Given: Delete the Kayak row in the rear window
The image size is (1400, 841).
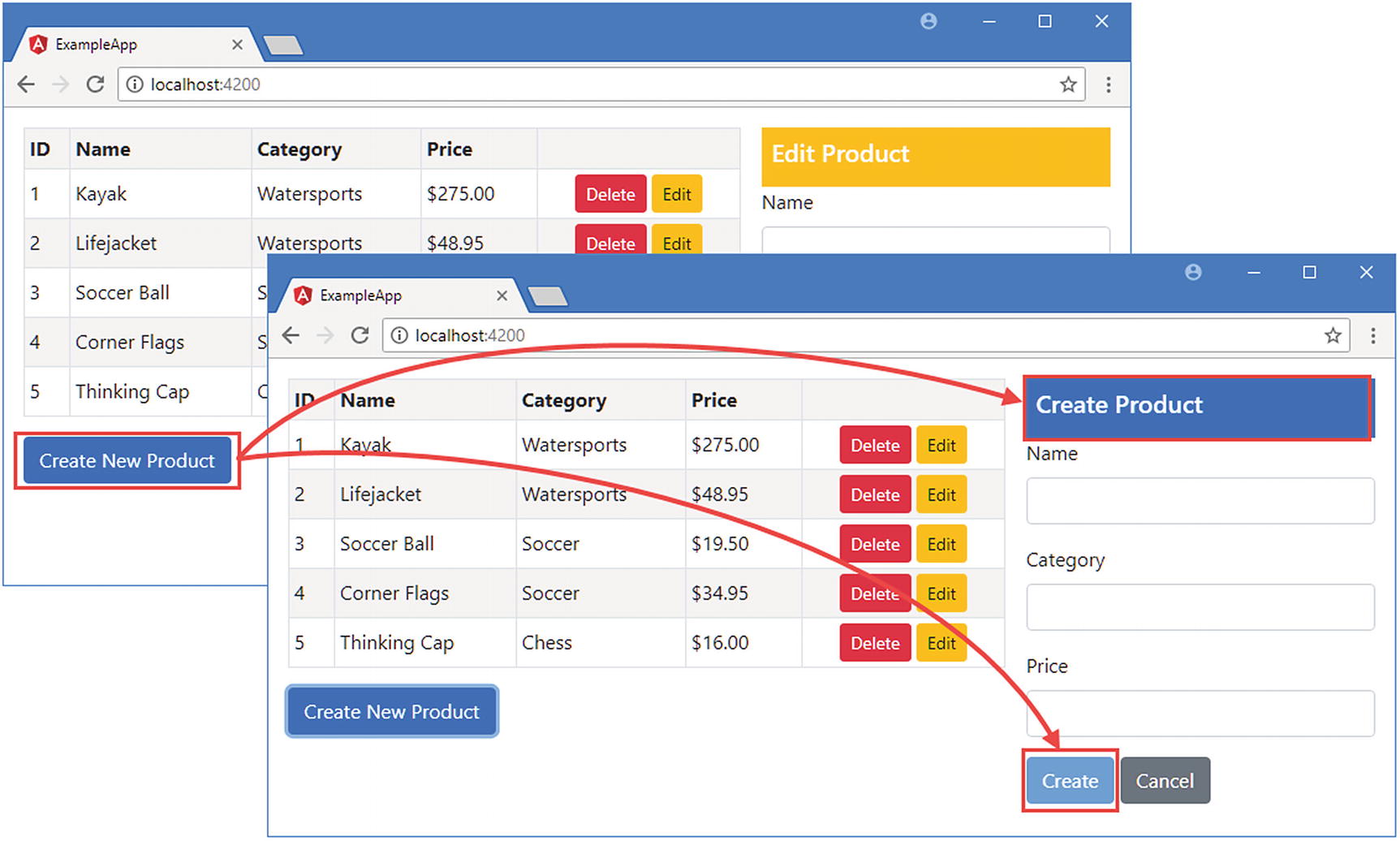Looking at the screenshot, I should tap(610, 194).
